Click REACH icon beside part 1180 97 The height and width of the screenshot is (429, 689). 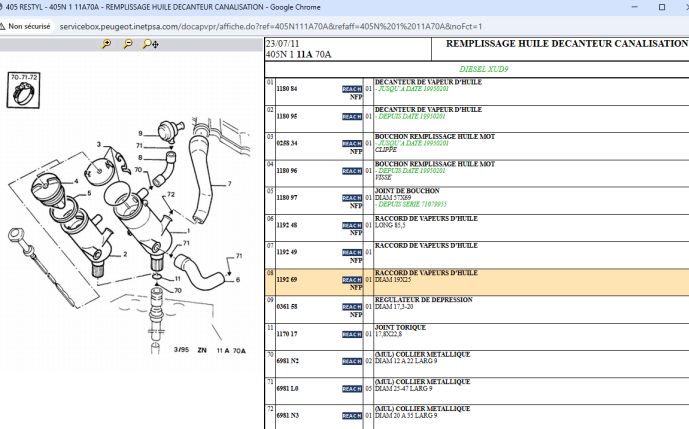[x=352, y=198]
